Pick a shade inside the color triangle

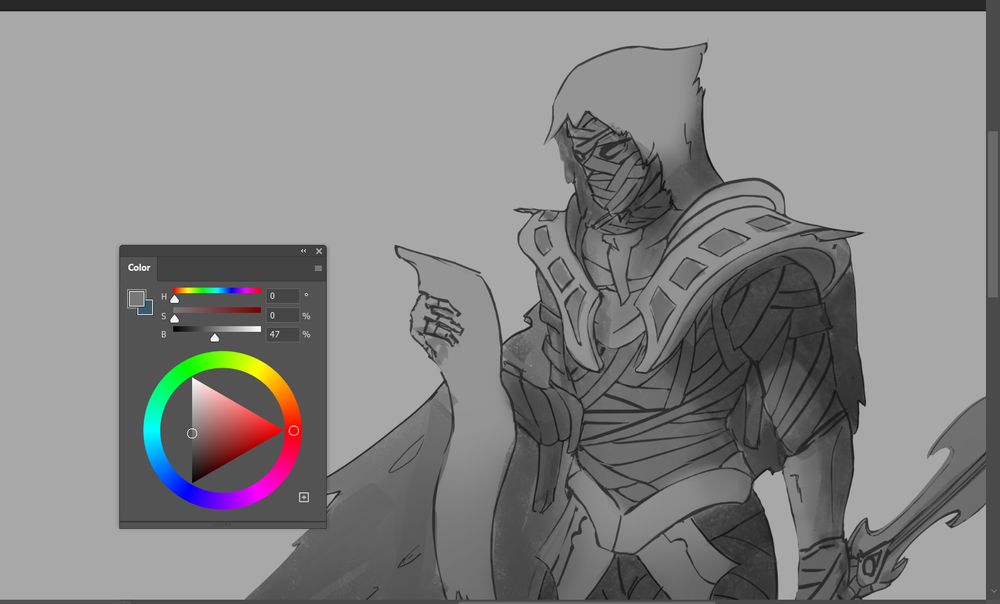pyautogui.click(x=223, y=431)
